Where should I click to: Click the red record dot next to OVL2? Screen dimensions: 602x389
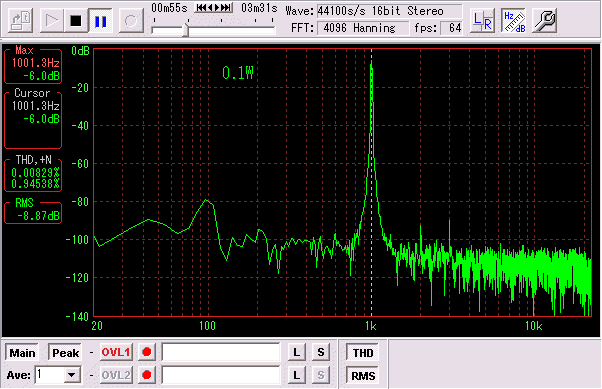click(147, 375)
